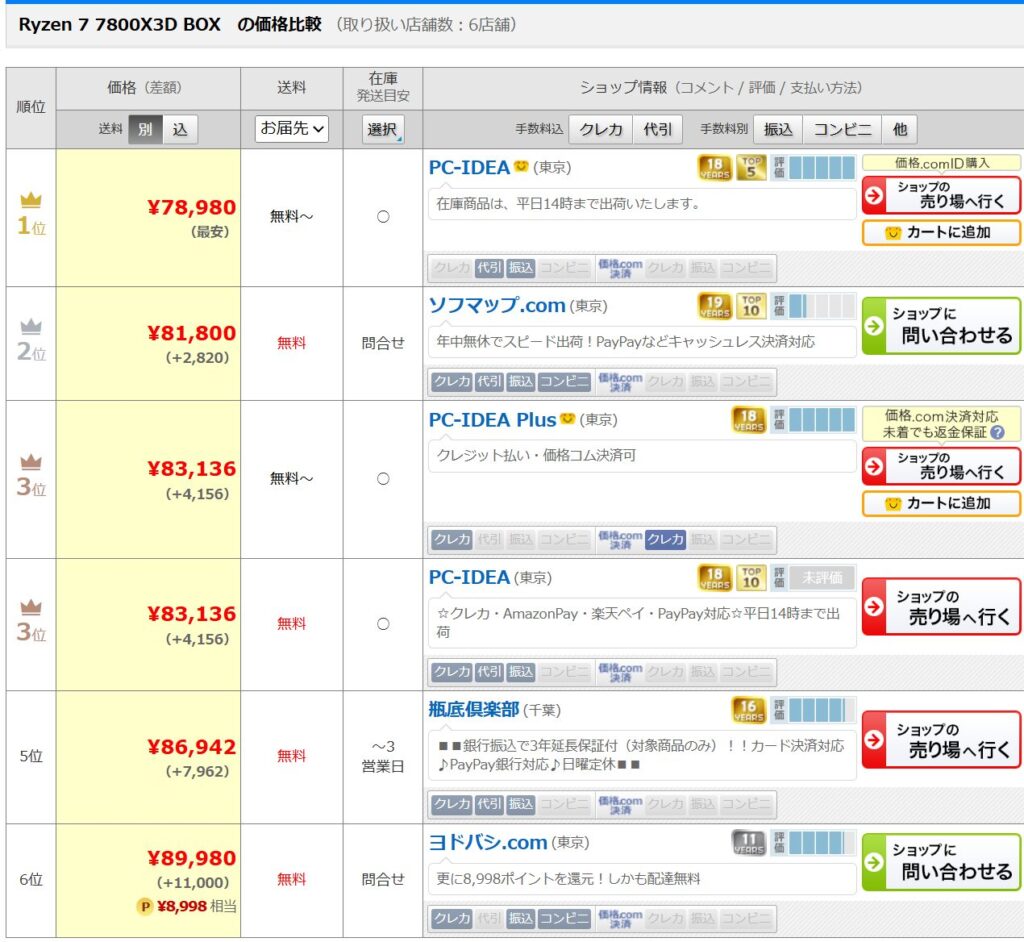Open the お届先 delivery destination dropdown

(x=291, y=129)
